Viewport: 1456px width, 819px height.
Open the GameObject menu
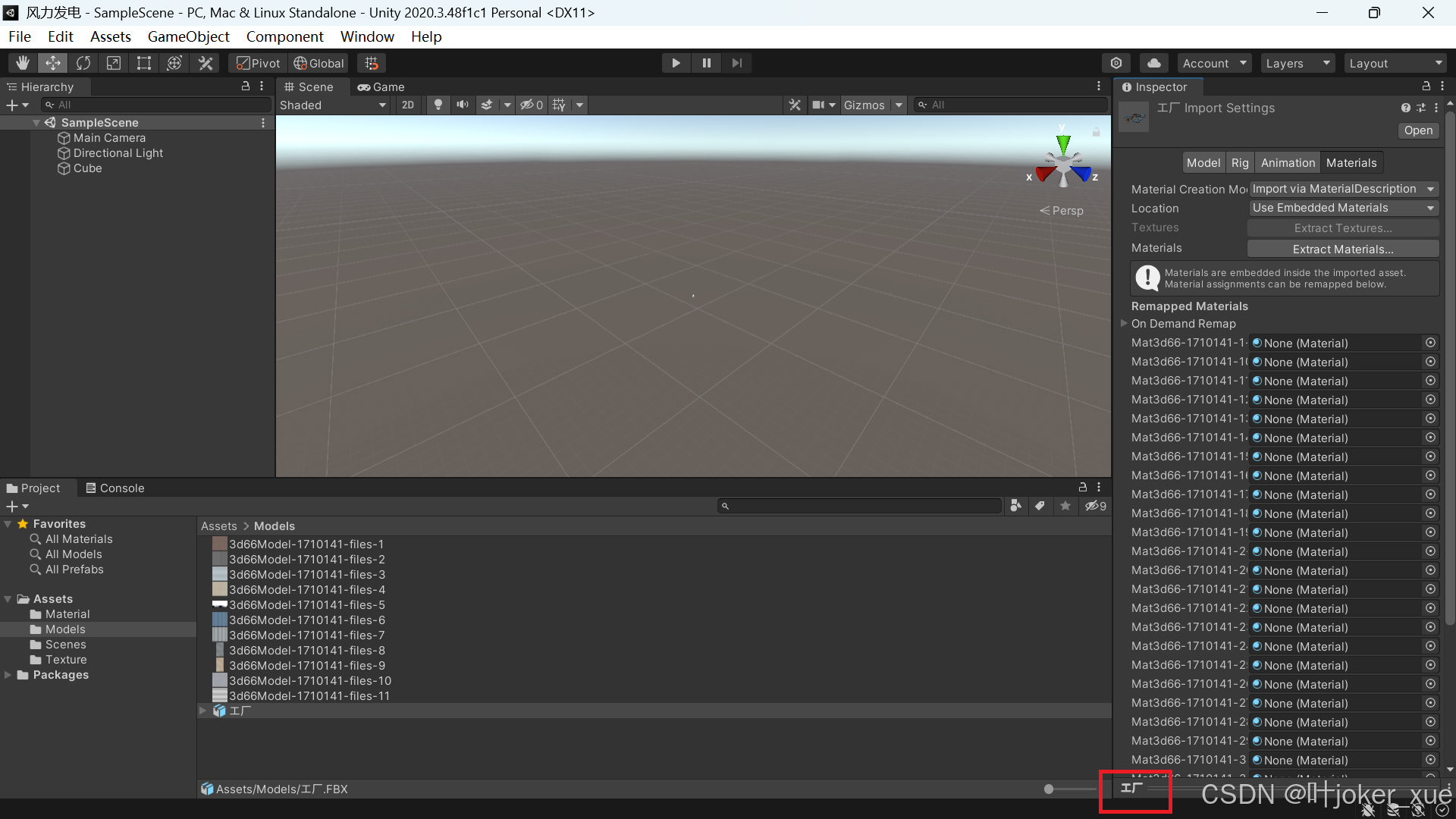[x=188, y=36]
